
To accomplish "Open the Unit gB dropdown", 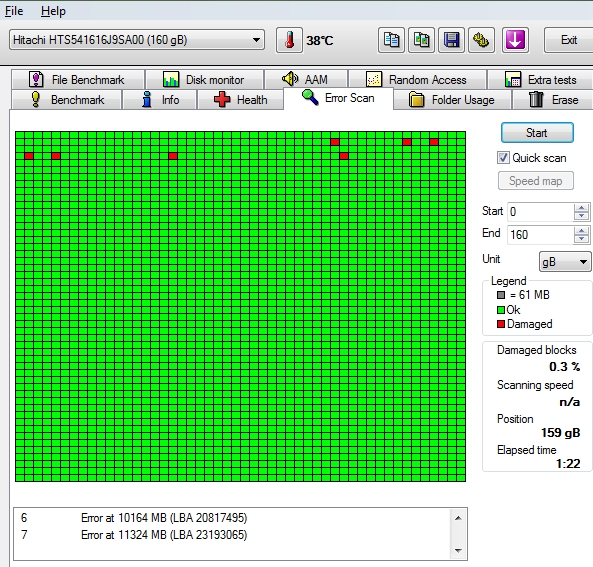I will (x=565, y=261).
